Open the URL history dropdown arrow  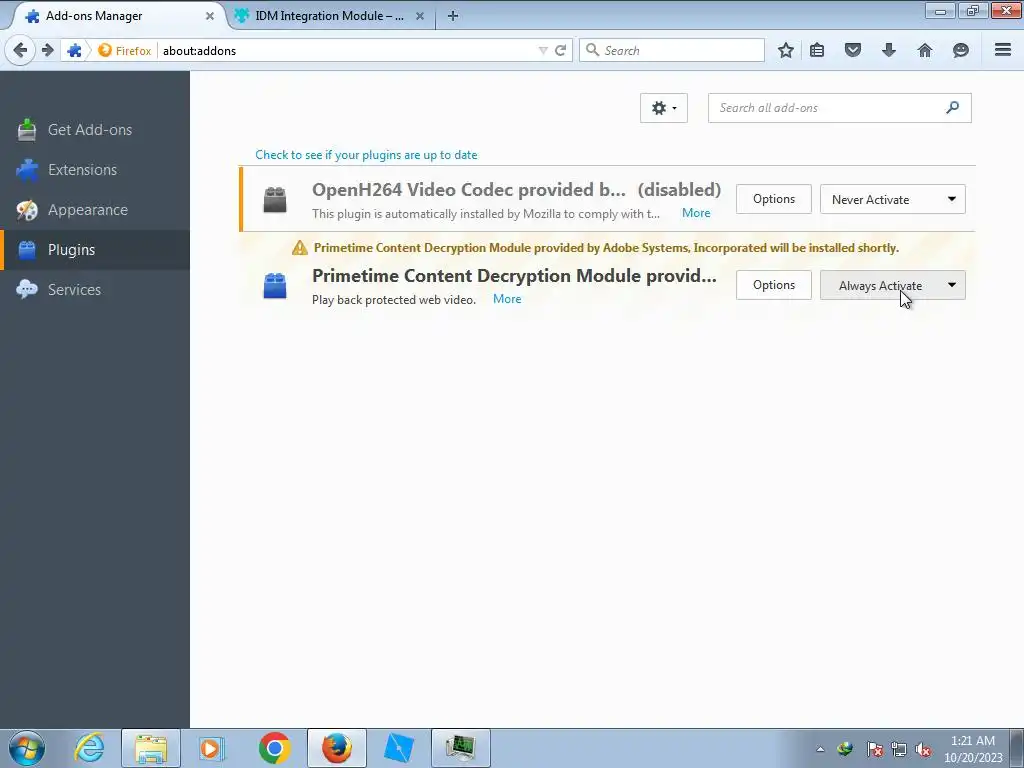pos(543,50)
